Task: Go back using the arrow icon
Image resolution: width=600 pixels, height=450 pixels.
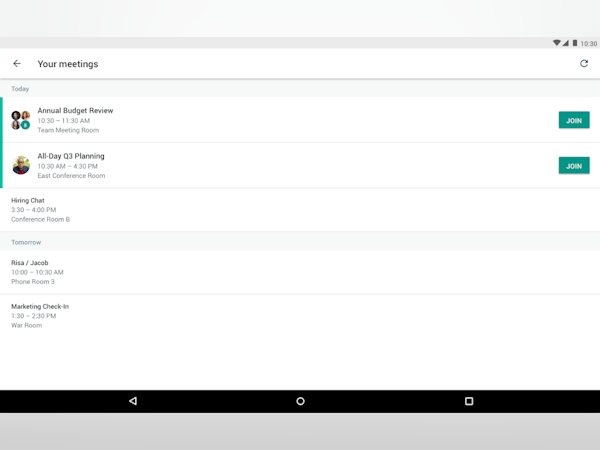Action: coord(17,64)
